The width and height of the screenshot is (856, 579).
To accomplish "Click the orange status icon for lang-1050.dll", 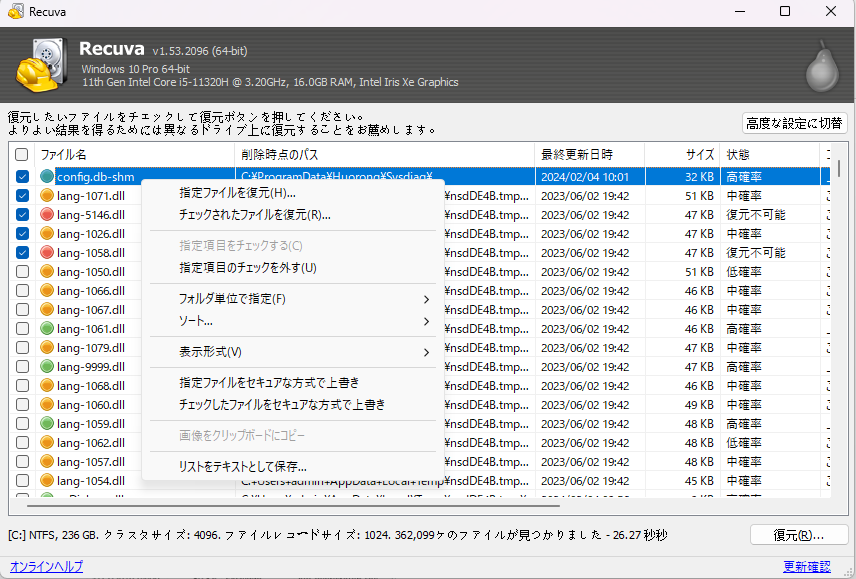I will (x=47, y=272).
